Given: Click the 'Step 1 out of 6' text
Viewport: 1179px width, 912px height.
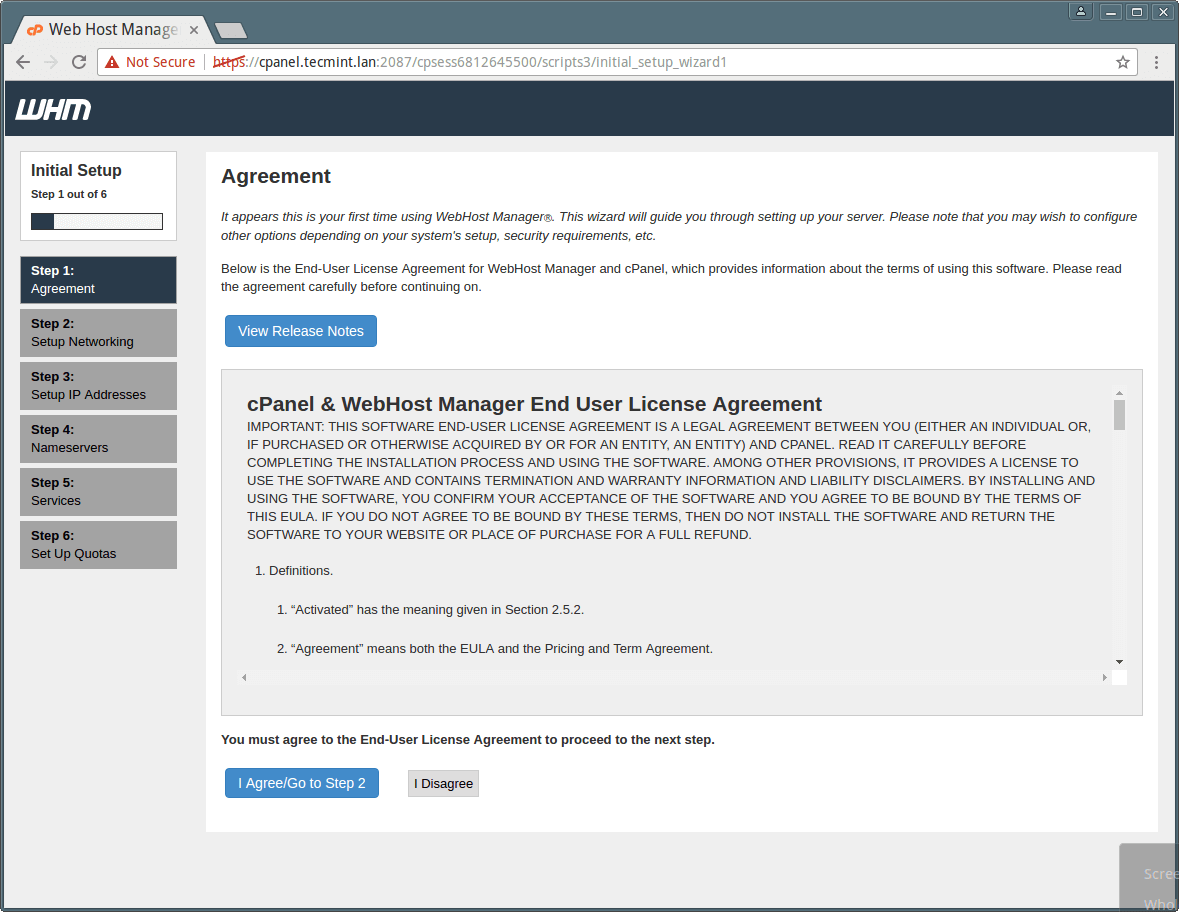Looking at the screenshot, I should point(68,194).
